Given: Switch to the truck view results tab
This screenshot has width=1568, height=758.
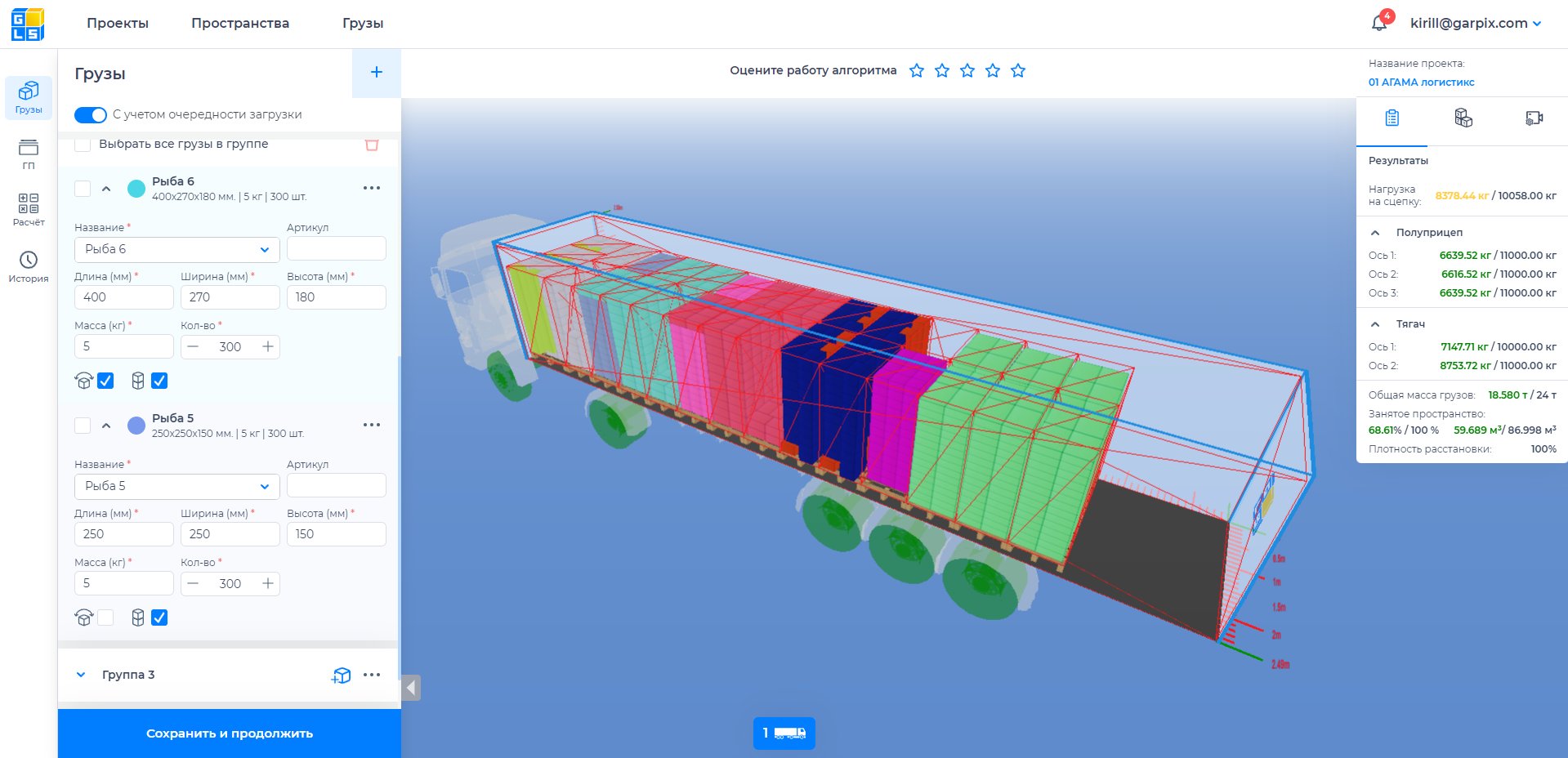Looking at the screenshot, I should [x=1534, y=118].
